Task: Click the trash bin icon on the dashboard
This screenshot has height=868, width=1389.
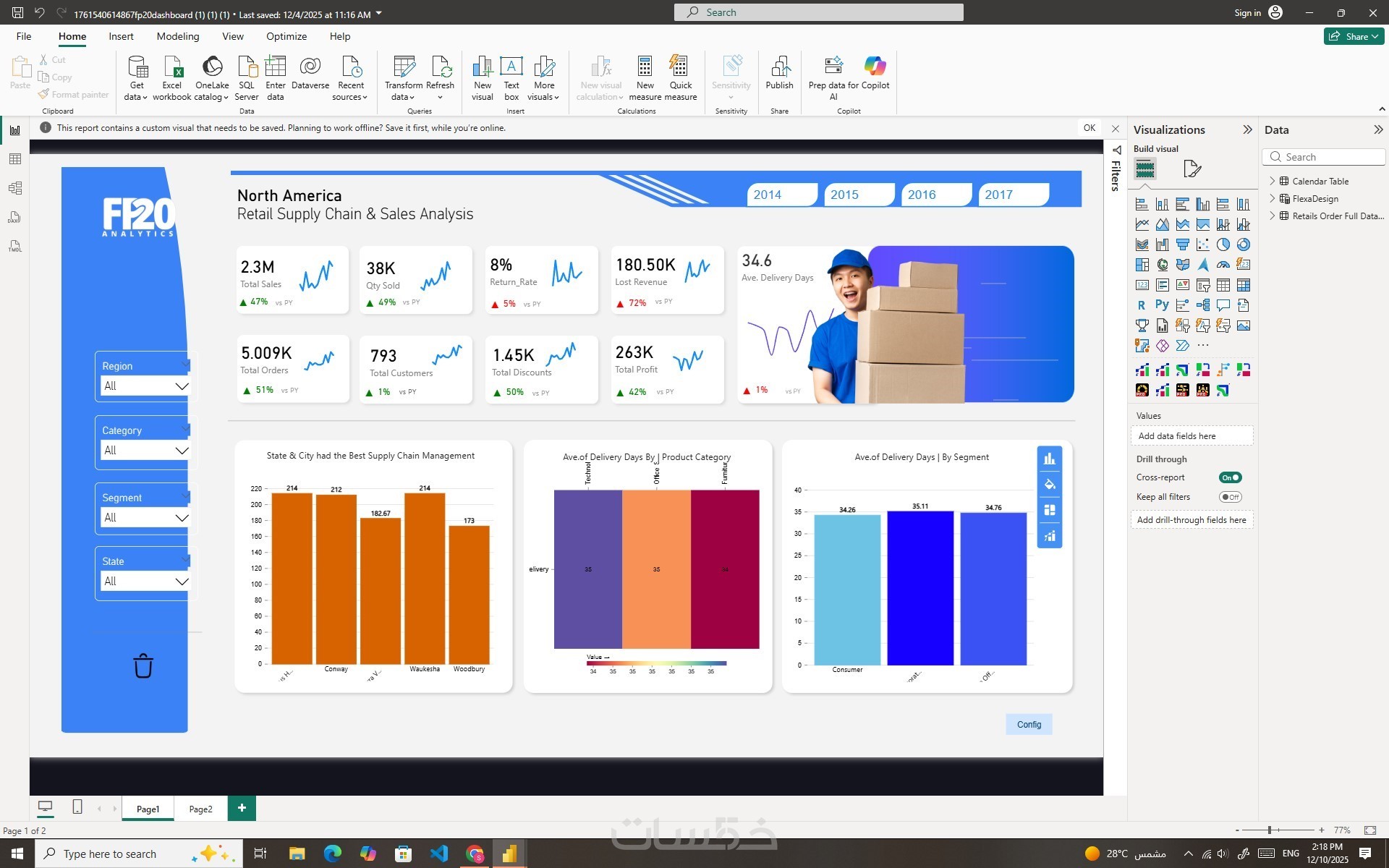Action: point(143,665)
